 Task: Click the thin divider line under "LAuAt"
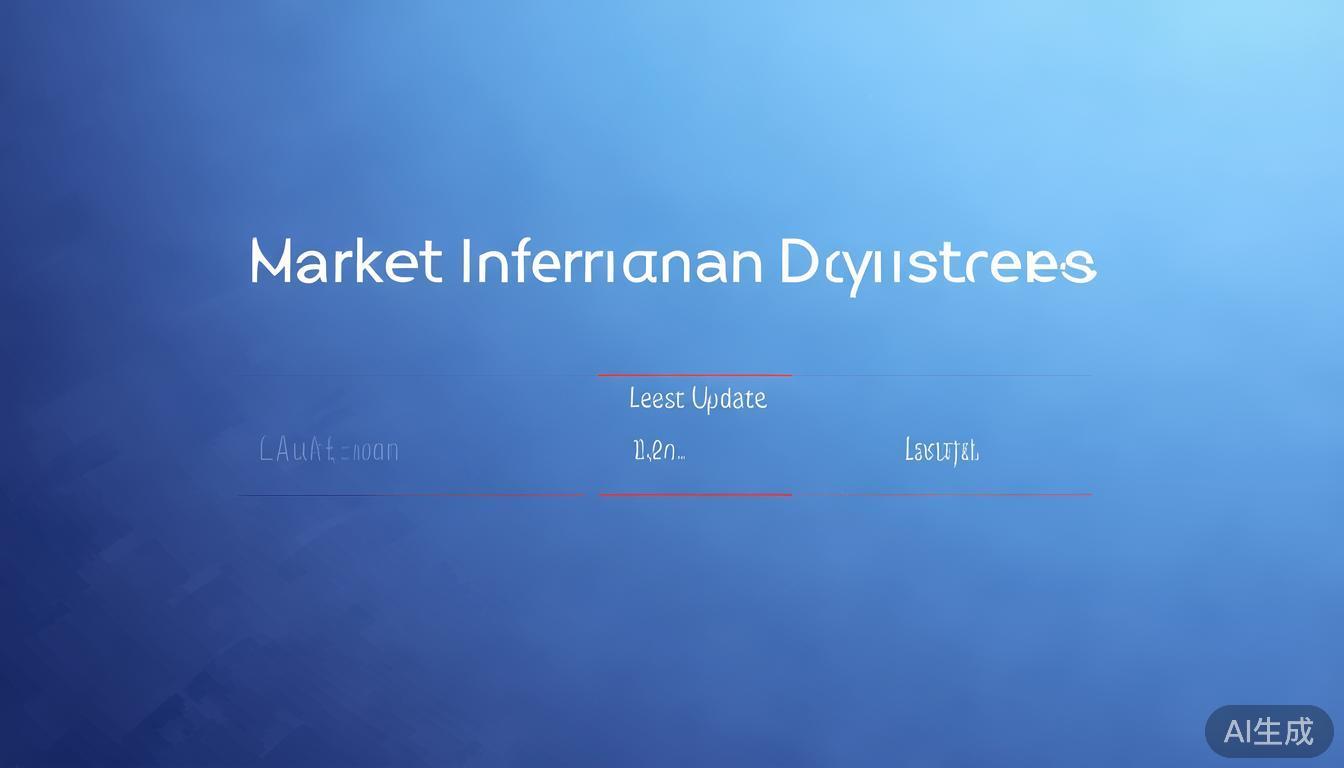(410, 494)
